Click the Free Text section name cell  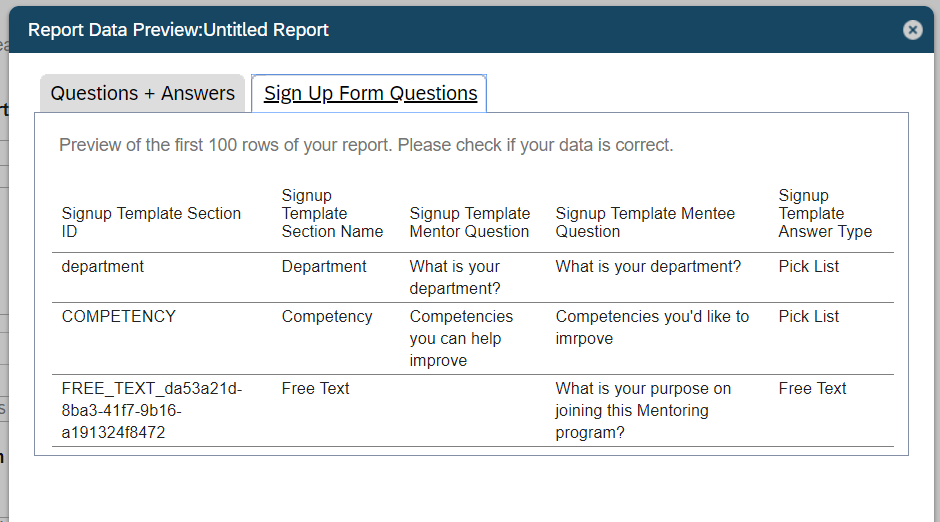315,388
